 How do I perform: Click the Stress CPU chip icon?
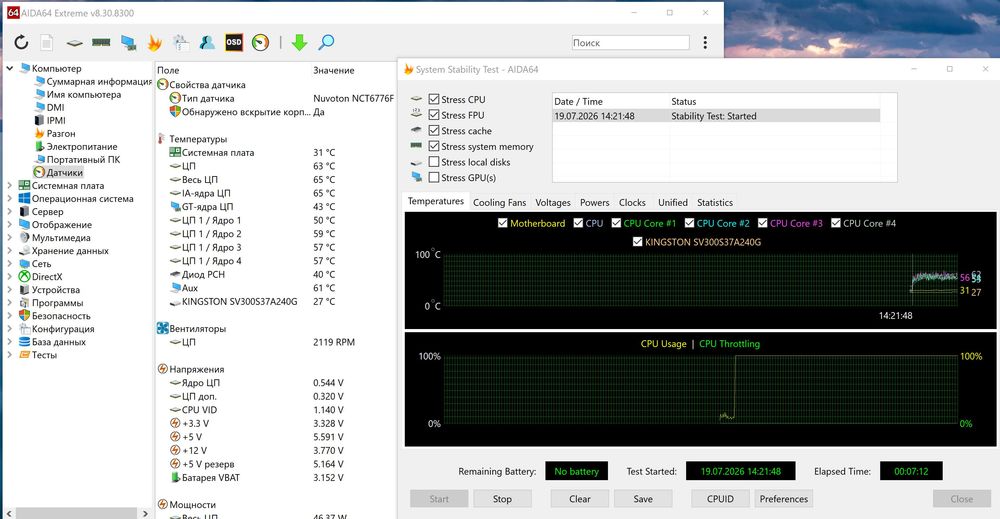(416, 99)
